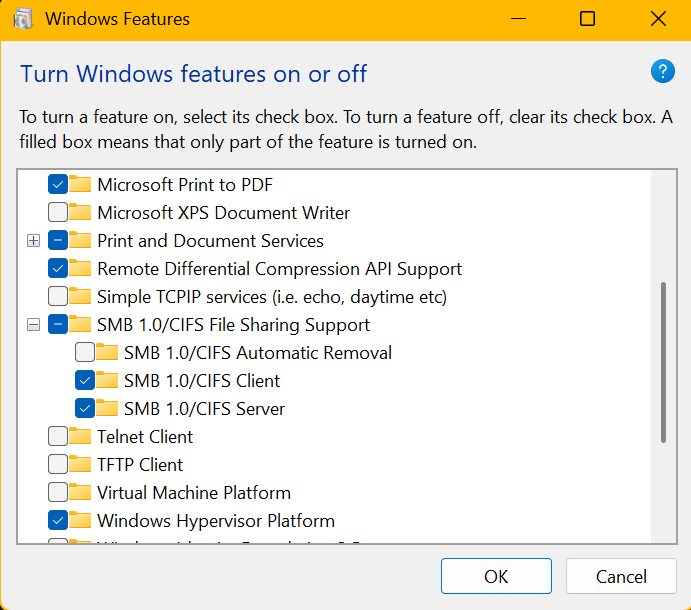Image resolution: width=691 pixels, height=610 pixels.
Task: Click the folder icon beside SMB 1.0/CIFS Server
Action: coord(107,408)
